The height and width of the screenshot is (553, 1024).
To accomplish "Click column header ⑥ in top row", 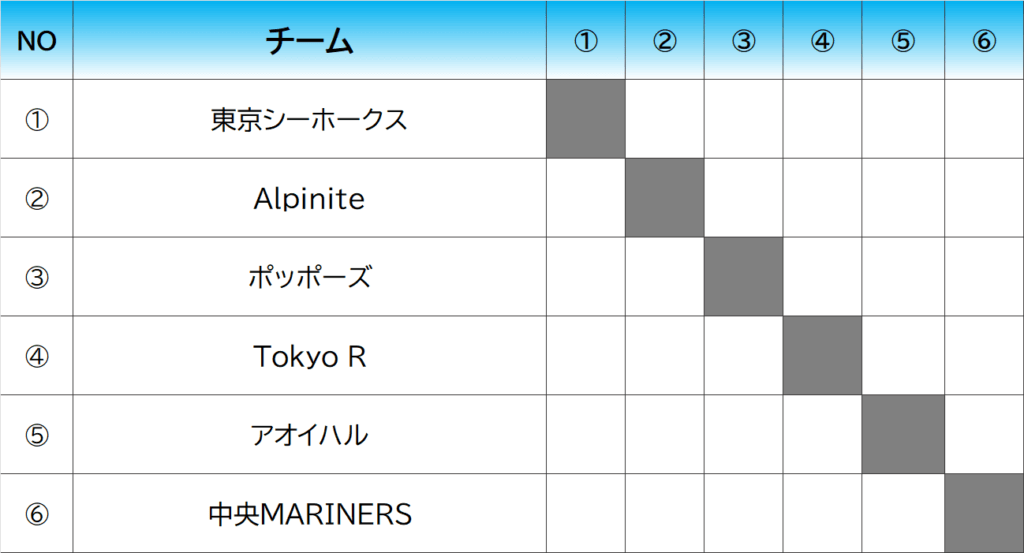I will (x=984, y=41).
